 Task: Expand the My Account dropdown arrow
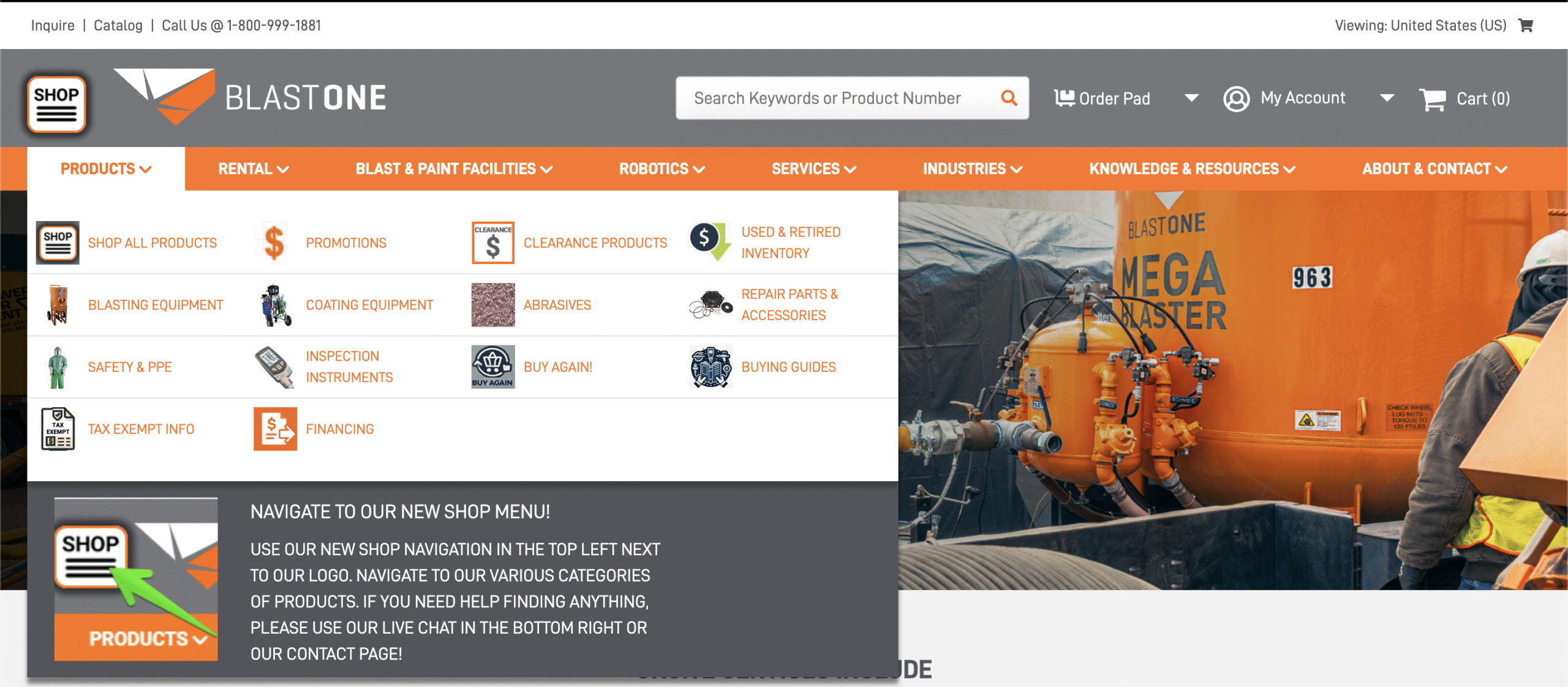click(x=1387, y=98)
